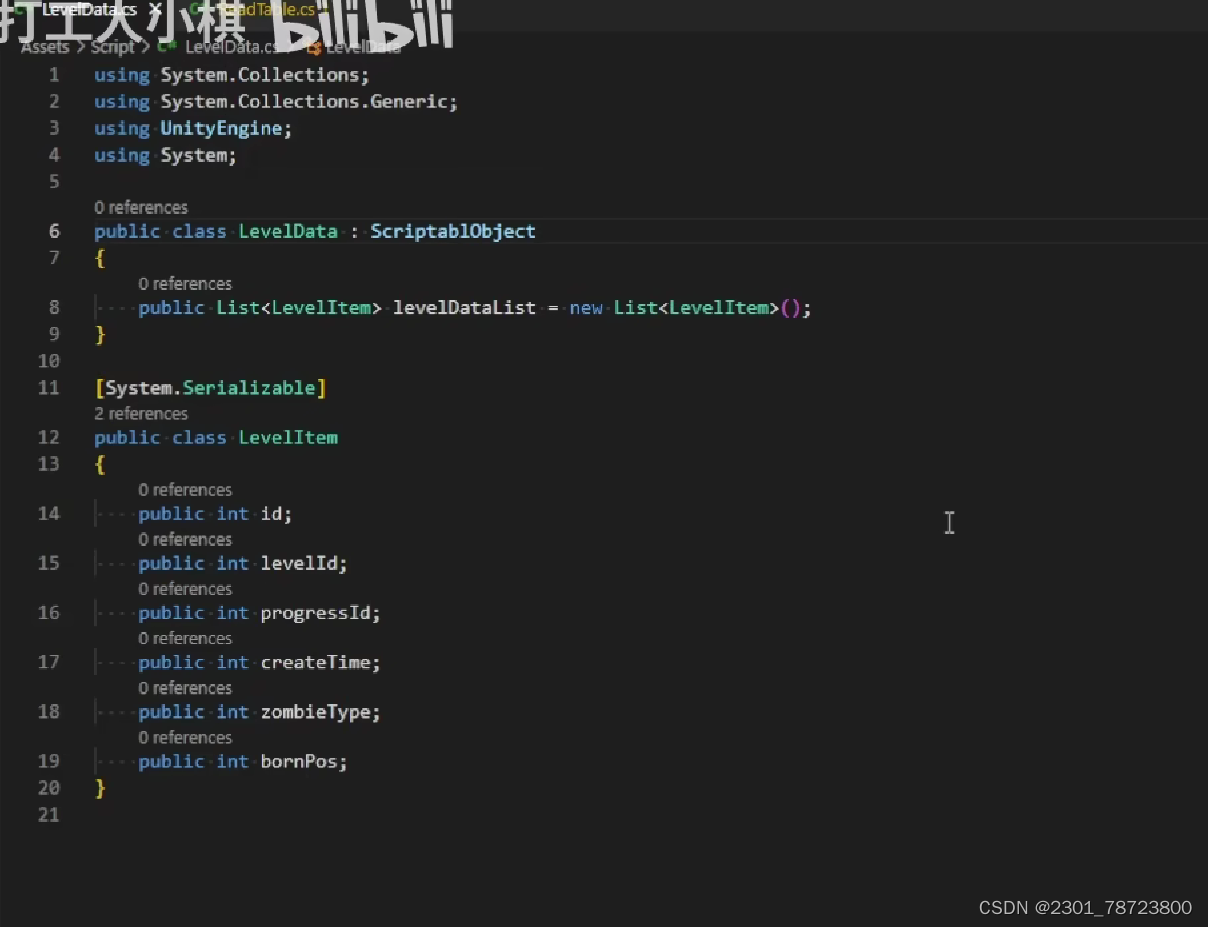Click the unsaved changes dot on ReadTable.cs tab

point(327,10)
